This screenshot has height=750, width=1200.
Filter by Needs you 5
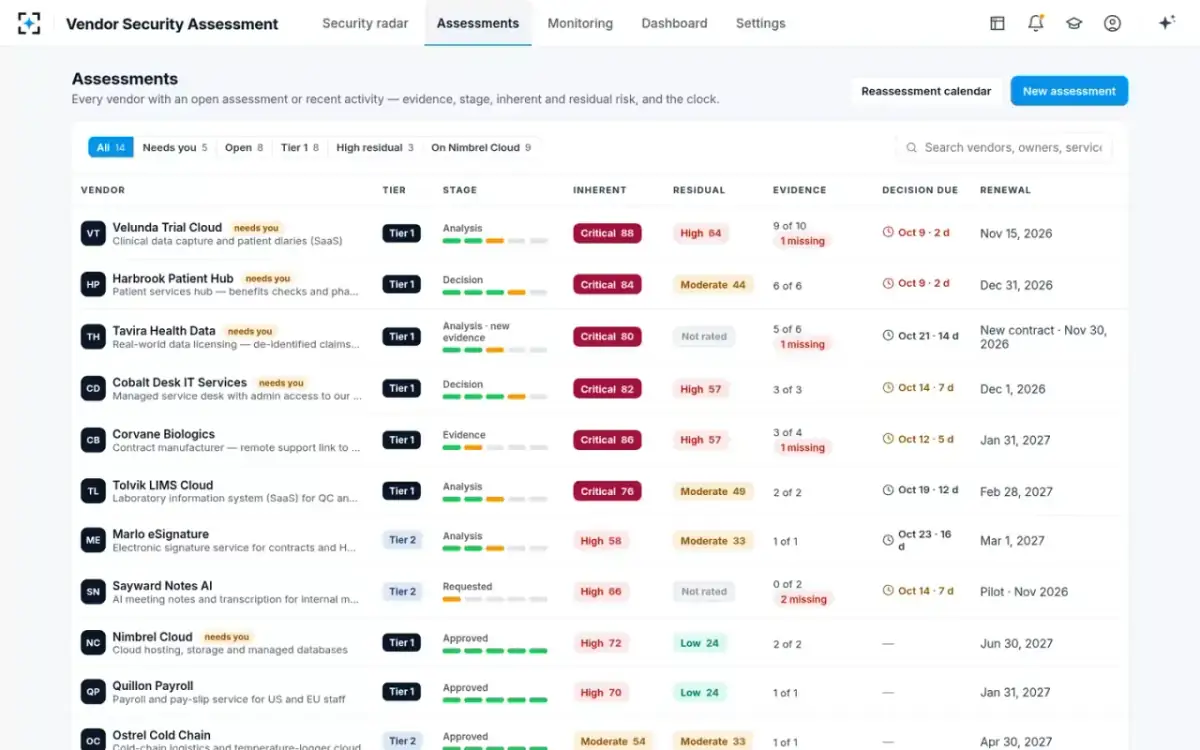point(175,147)
